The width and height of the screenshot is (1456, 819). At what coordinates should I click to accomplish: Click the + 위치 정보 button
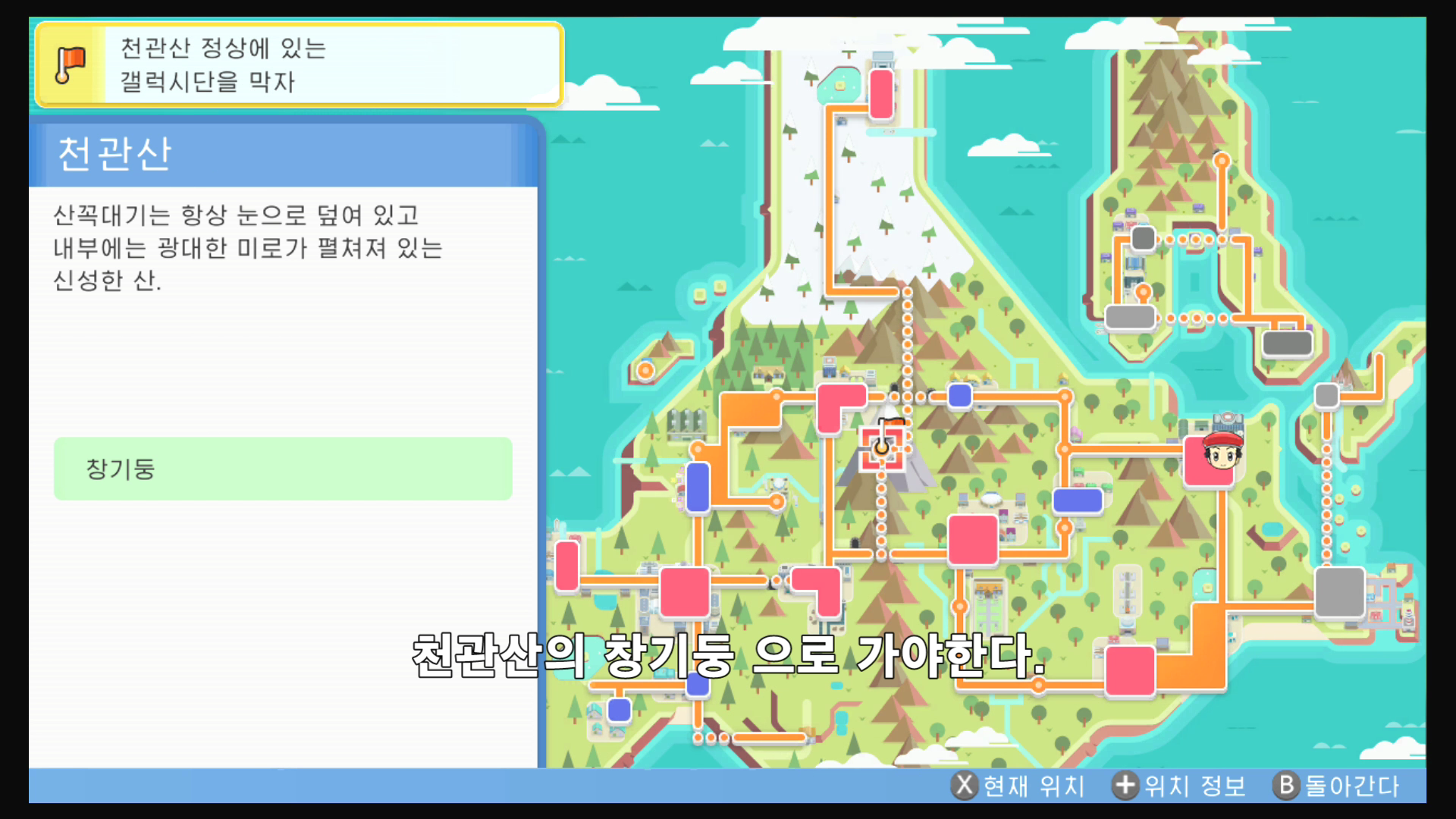1178,786
